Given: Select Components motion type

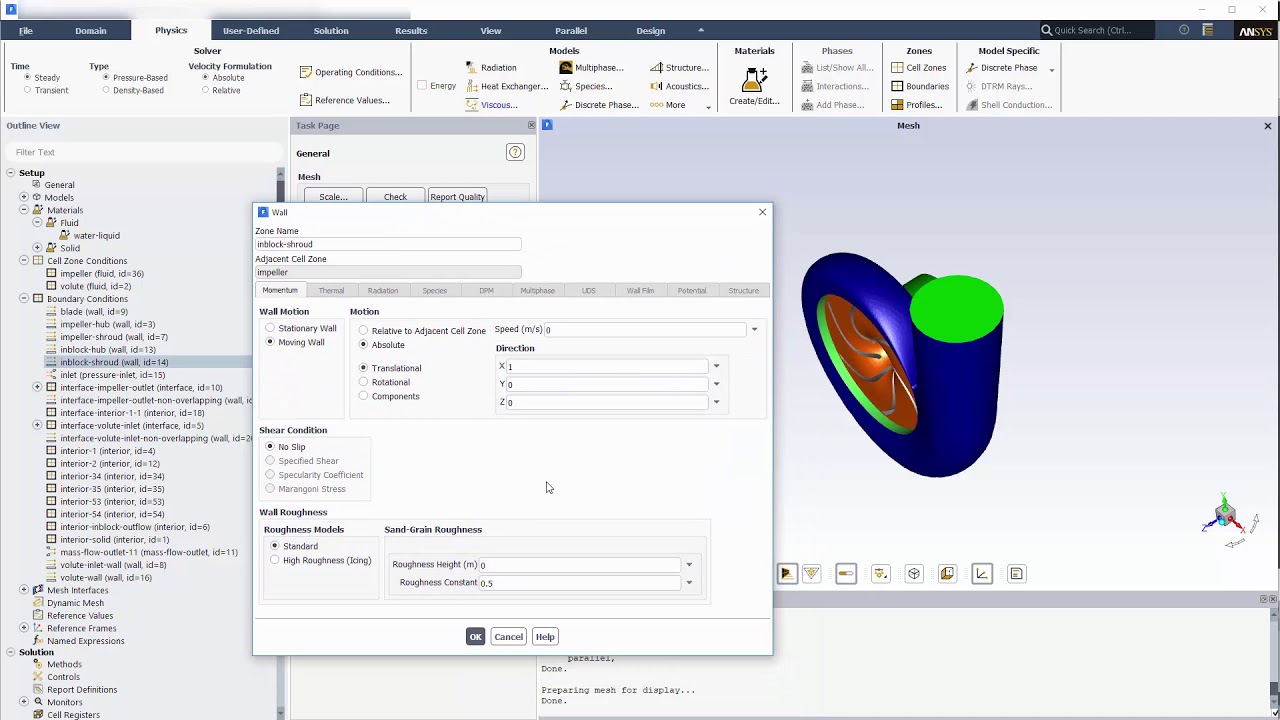Looking at the screenshot, I should tap(389, 396).
